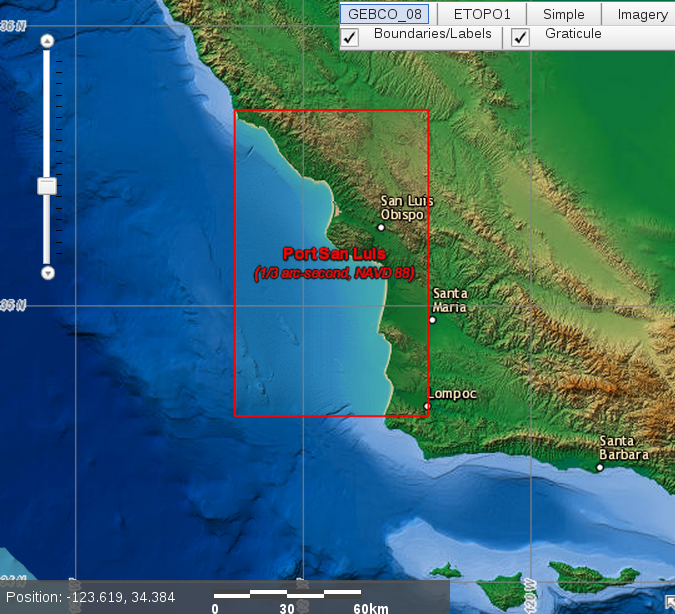
Task: Click the Position coordinates readout
Action: coord(90,597)
